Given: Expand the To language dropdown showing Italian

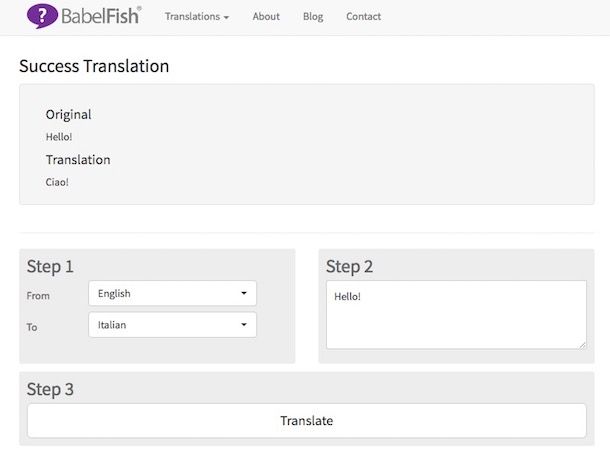Looking at the screenshot, I should pos(172,325).
